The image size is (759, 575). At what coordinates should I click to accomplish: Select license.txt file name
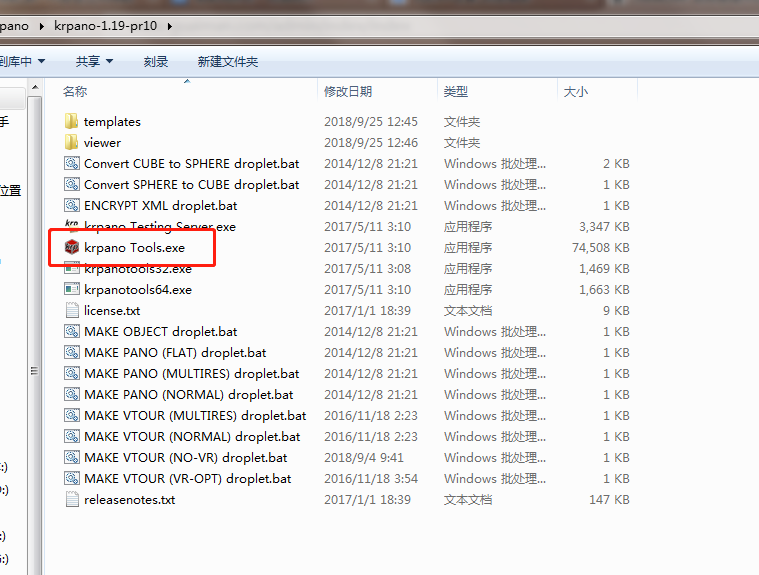(112, 311)
